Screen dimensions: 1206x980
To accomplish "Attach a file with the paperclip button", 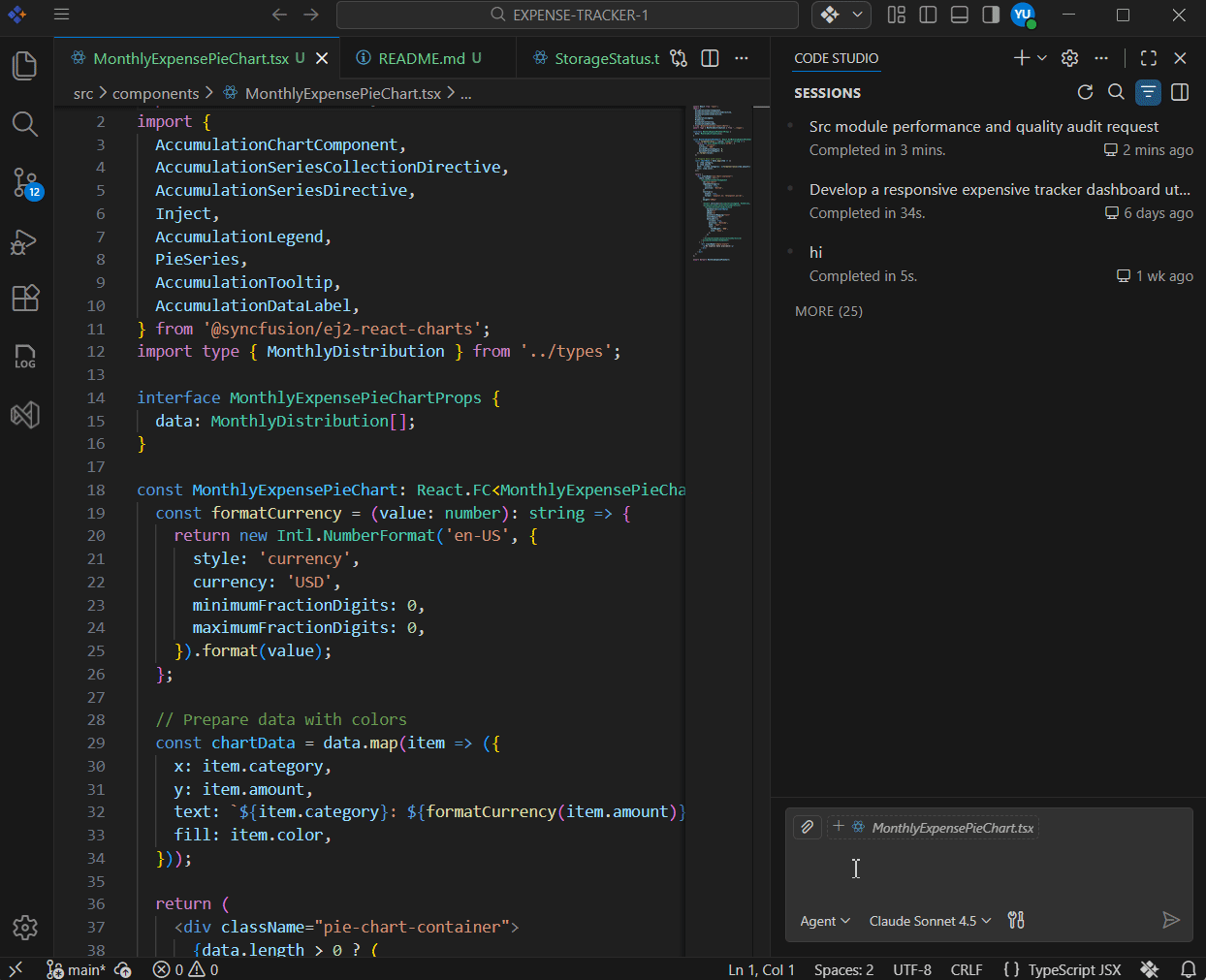I will point(807,827).
